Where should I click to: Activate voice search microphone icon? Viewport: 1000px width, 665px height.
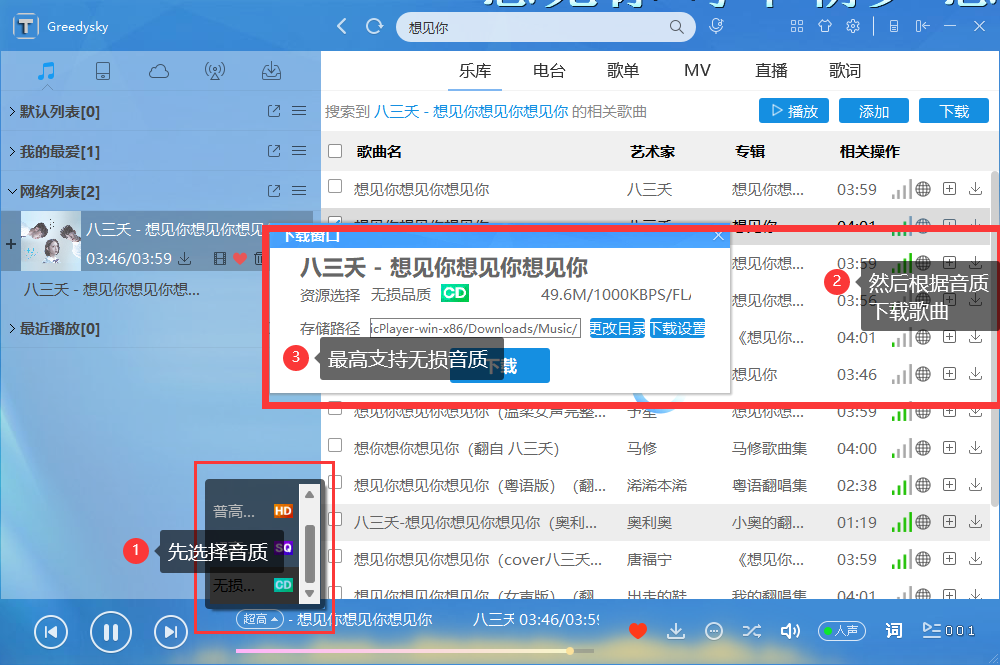(716, 26)
